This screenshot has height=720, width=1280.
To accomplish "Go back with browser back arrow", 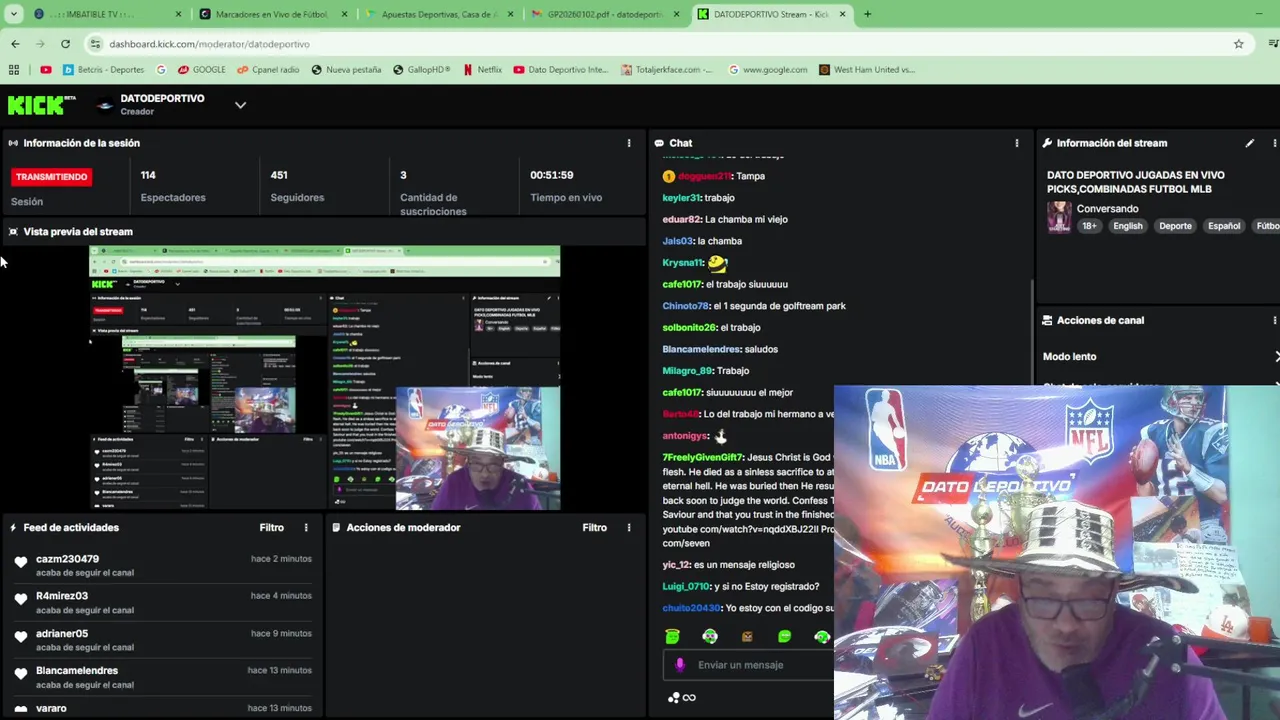I will (15, 44).
